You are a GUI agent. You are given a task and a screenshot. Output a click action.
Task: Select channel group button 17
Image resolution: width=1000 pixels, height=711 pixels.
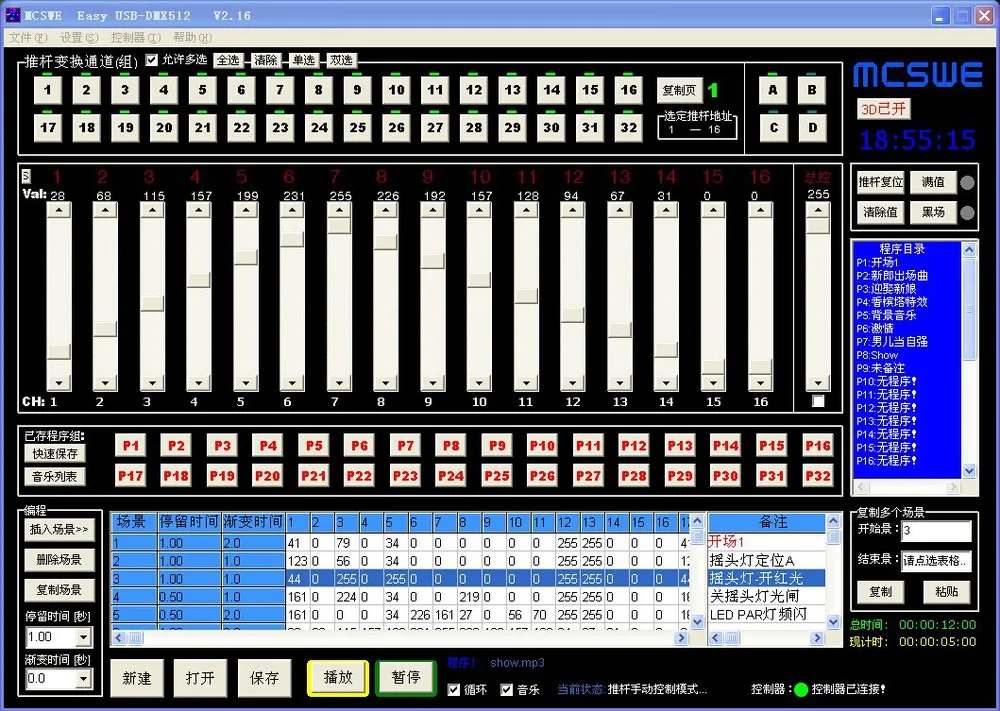48,128
